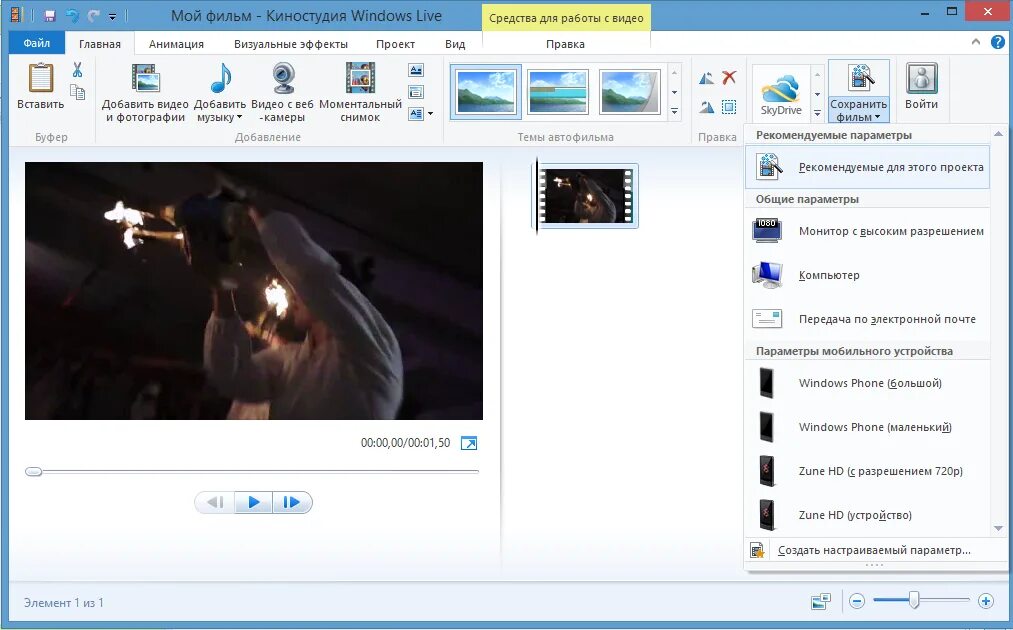Switch to the Проект tab
This screenshot has width=1013, height=630.
pos(395,44)
